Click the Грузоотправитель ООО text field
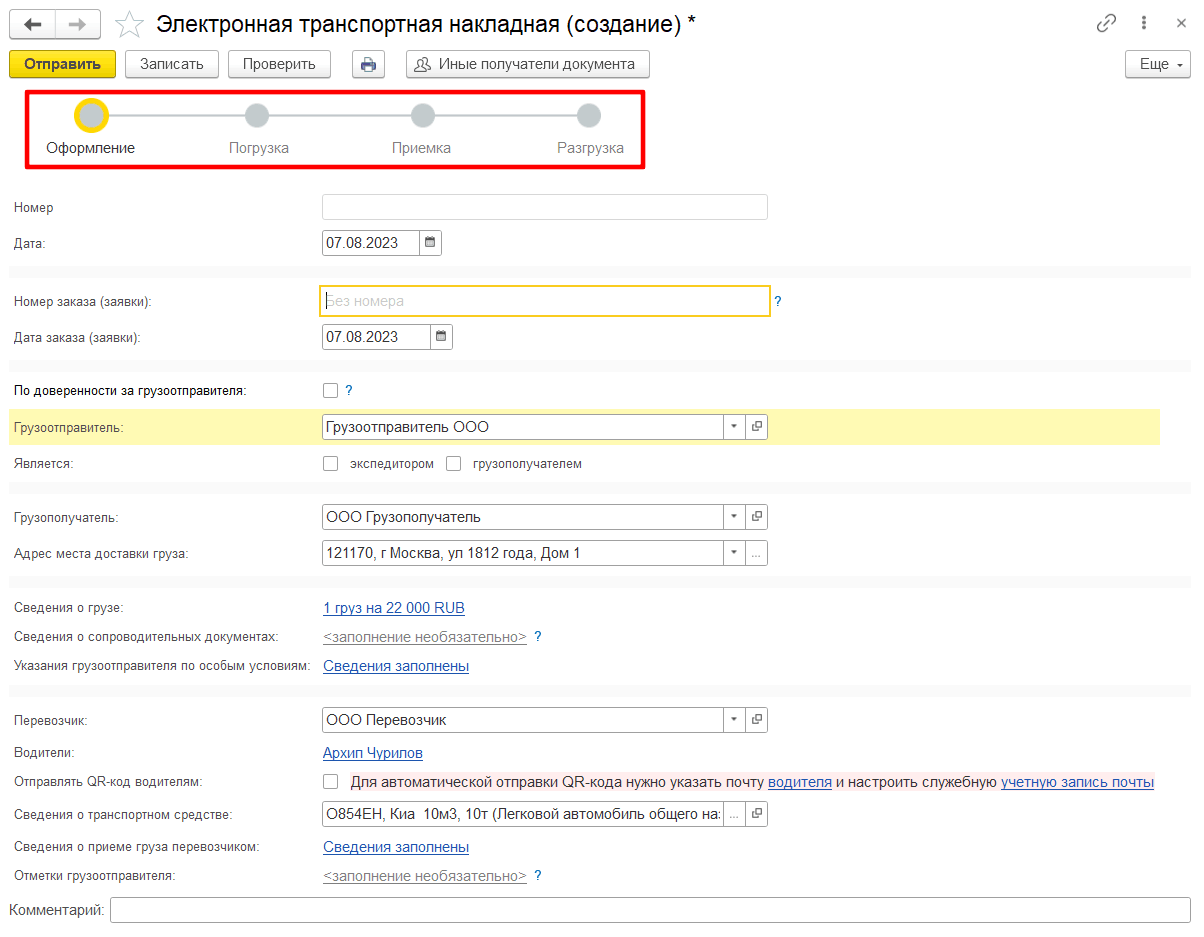This screenshot has height=937, width=1204. click(x=523, y=427)
